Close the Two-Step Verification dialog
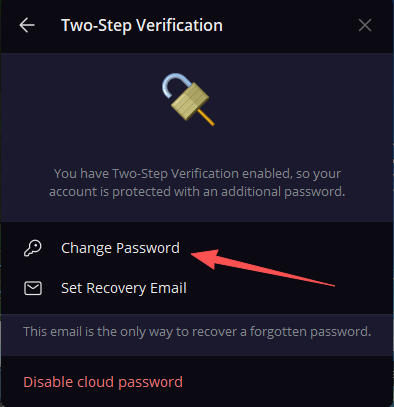Screen dimensions: 394x407 365,25
